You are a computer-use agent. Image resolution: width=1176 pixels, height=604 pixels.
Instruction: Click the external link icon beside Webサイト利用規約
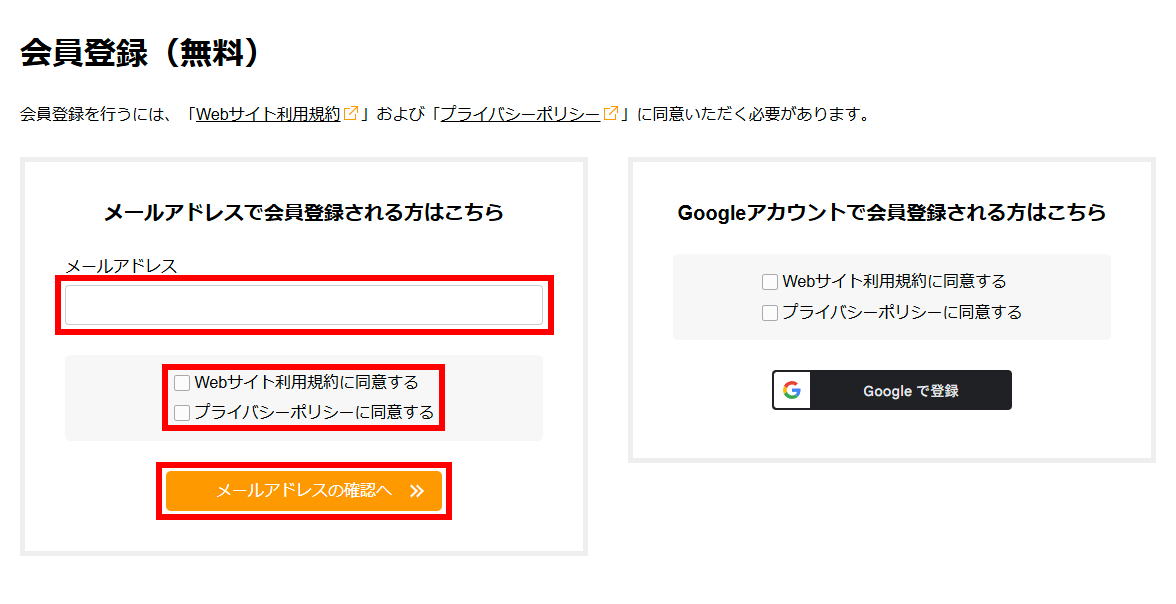pos(349,113)
